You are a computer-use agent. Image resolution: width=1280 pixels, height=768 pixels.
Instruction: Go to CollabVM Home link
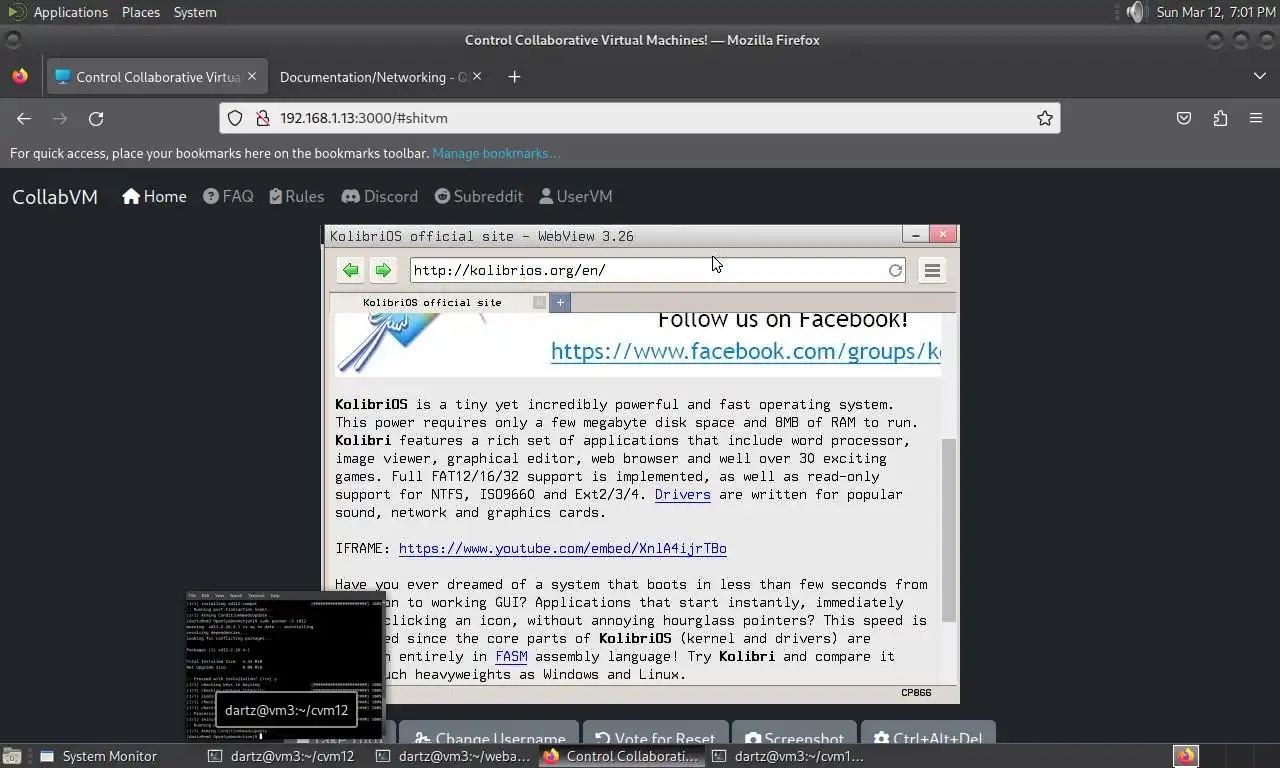click(154, 196)
